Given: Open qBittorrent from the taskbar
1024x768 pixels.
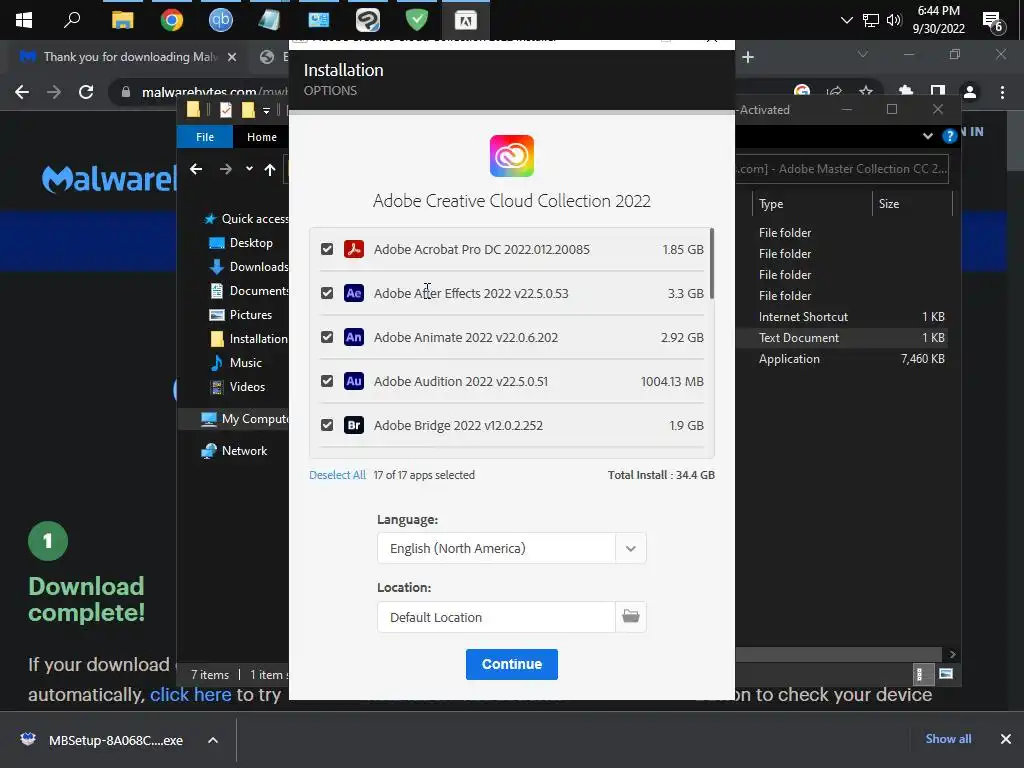Looking at the screenshot, I should 221,20.
